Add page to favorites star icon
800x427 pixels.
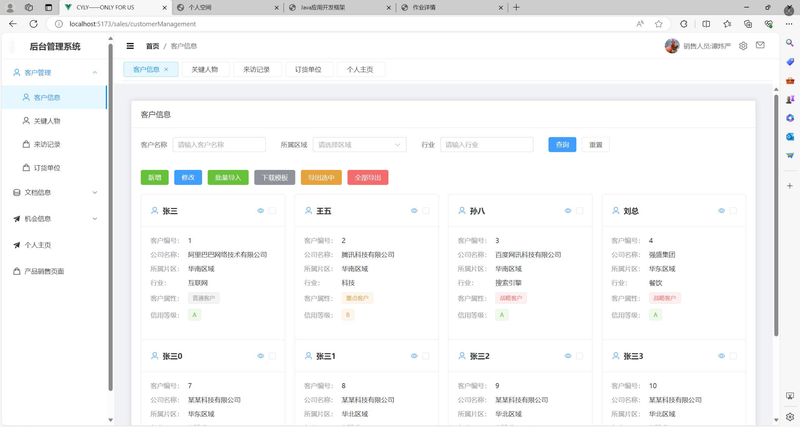click(659, 24)
